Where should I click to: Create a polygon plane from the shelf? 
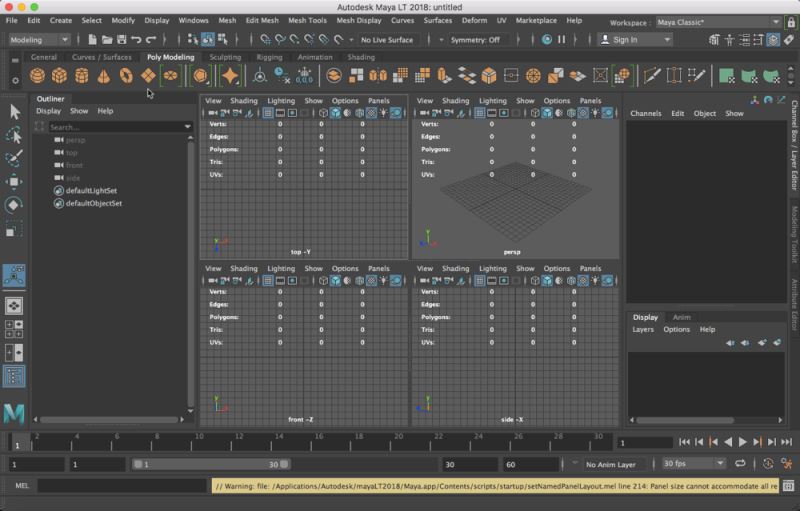[148, 76]
